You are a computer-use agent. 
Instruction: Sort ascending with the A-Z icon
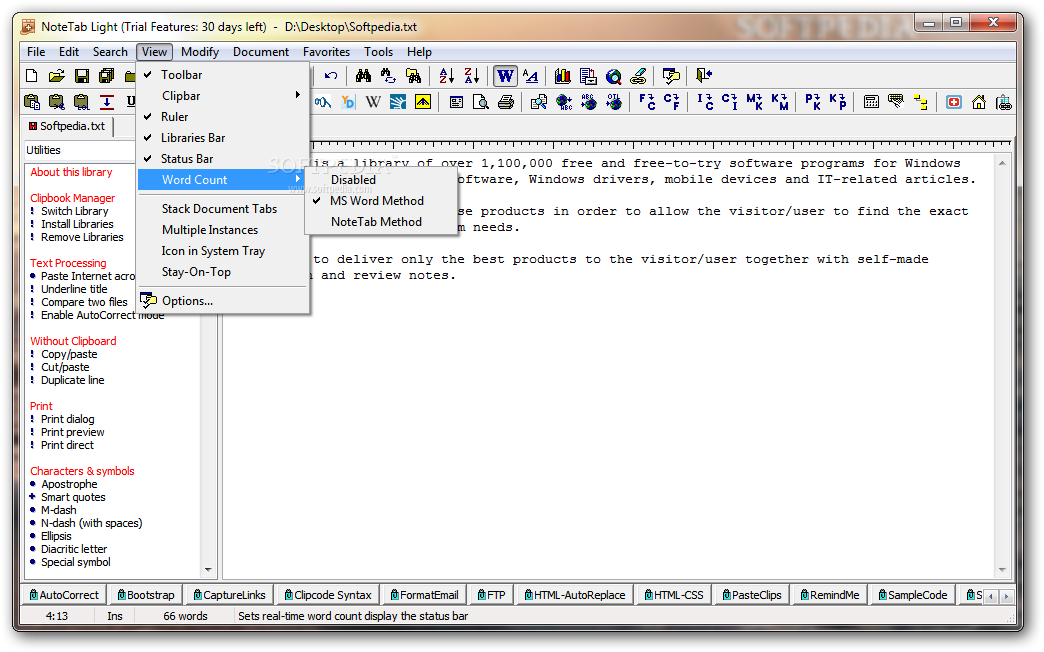click(447, 76)
